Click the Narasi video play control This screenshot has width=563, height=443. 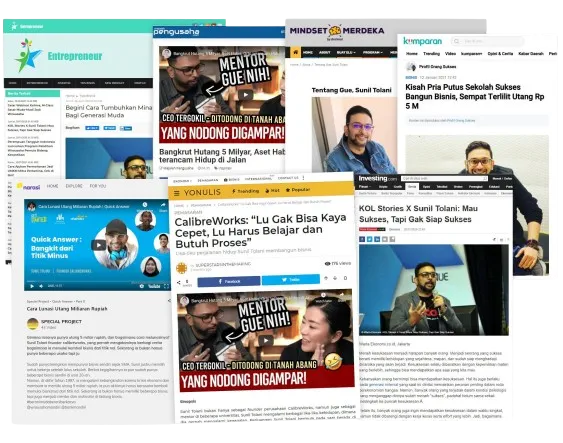32,286
